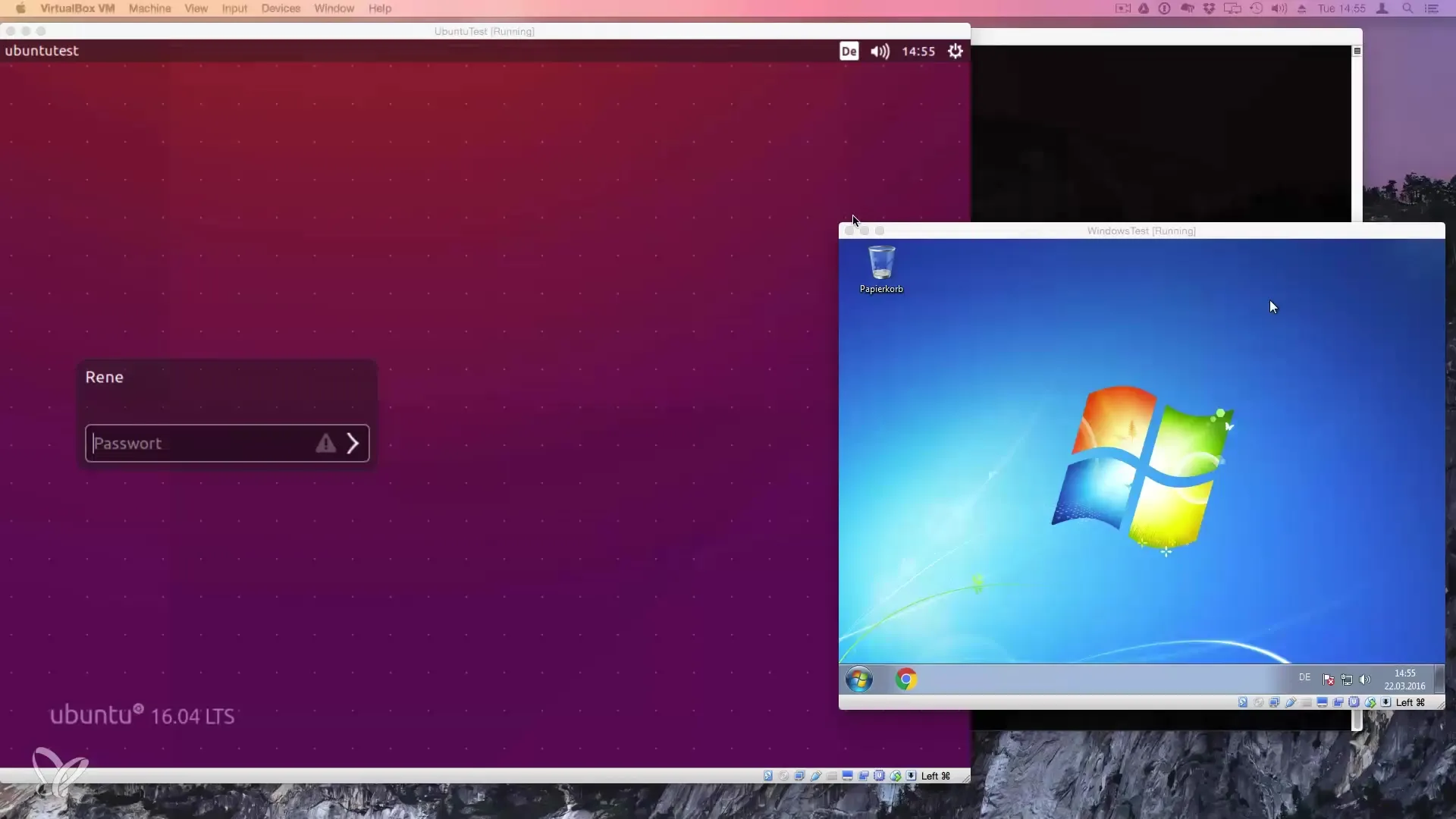1456x819 pixels.
Task: Open the display indicator in UbuntuTest status bar
Action: tap(847, 776)
